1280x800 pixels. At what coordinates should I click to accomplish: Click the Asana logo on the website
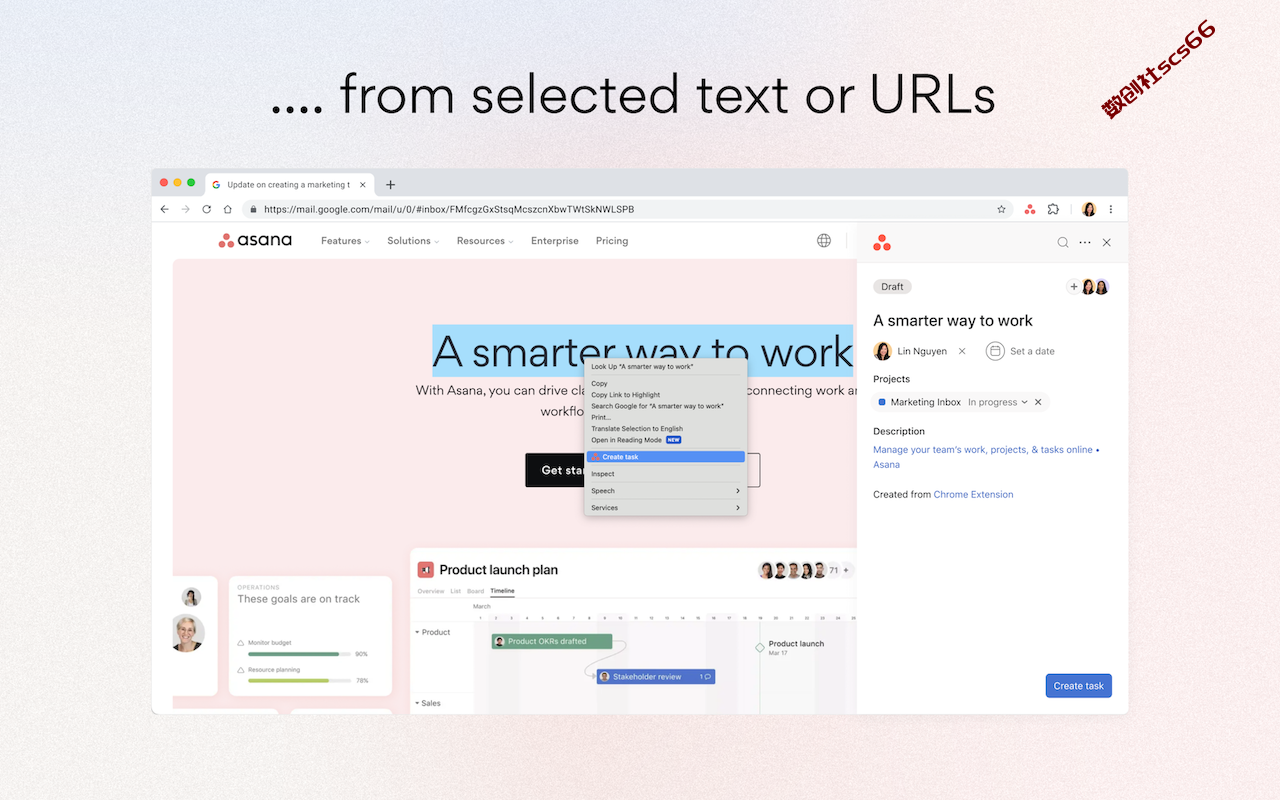click(255, 240)
